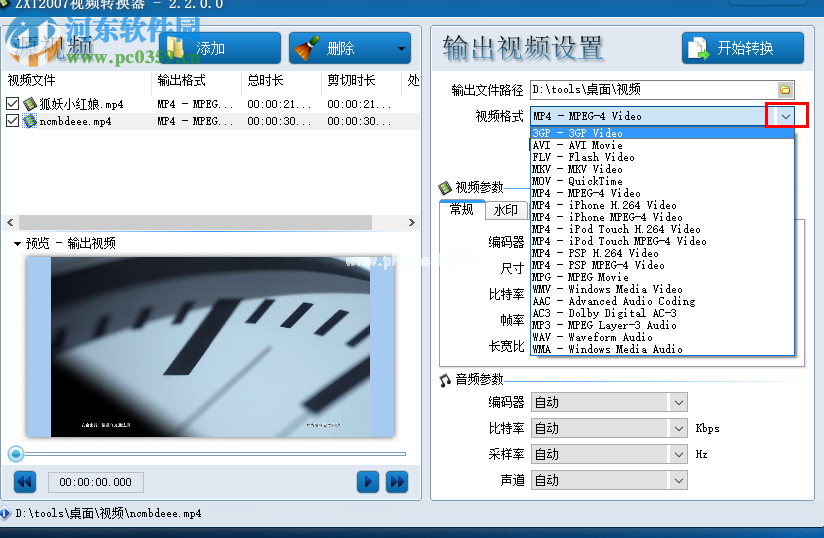Image resolution: width=824 pixels, height=538 pixels.
Task: Select the ncmbdeee.mp4 file row
Action: (x=211, y=121)
